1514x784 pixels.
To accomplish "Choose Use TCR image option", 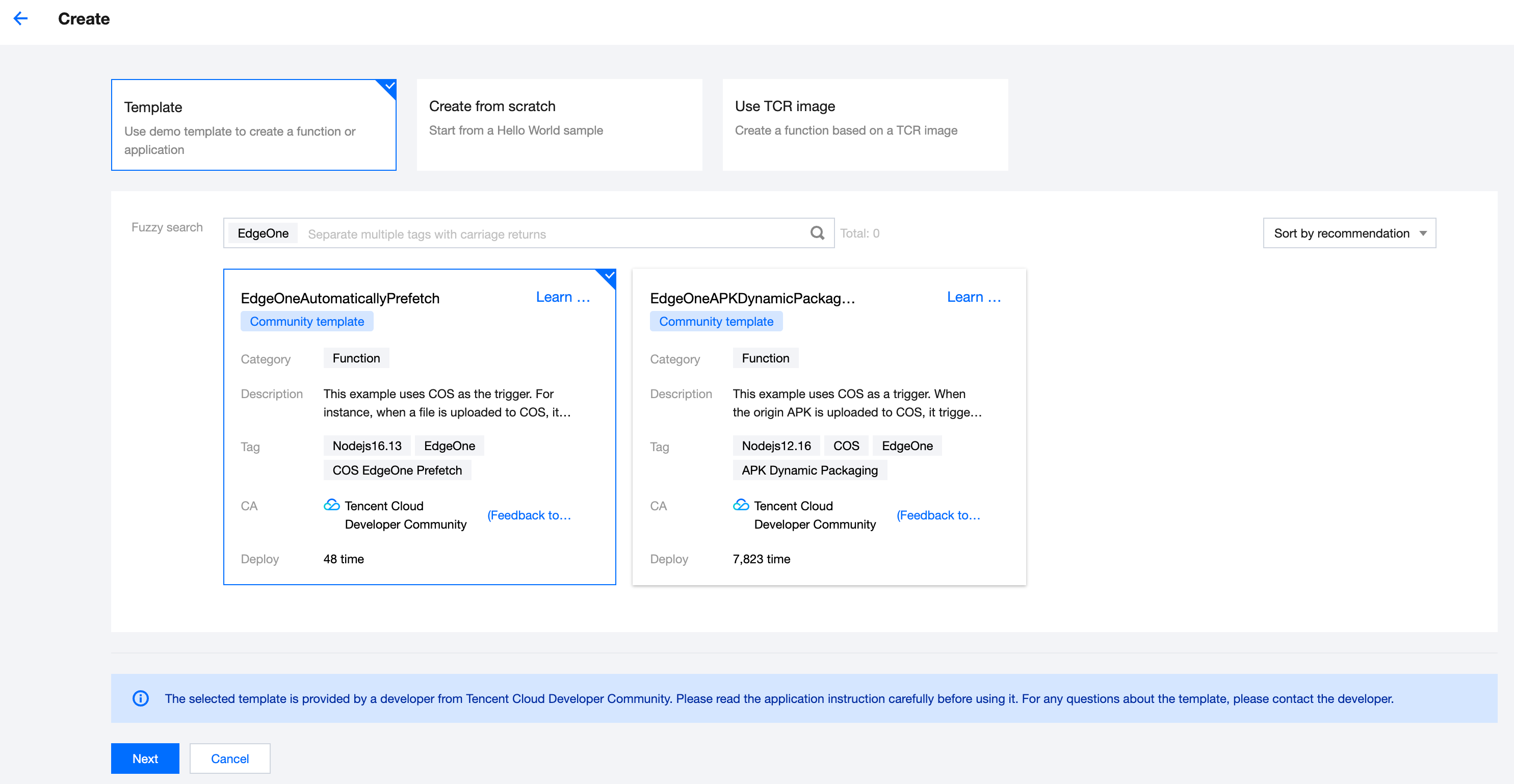I will tap(865, 125).
